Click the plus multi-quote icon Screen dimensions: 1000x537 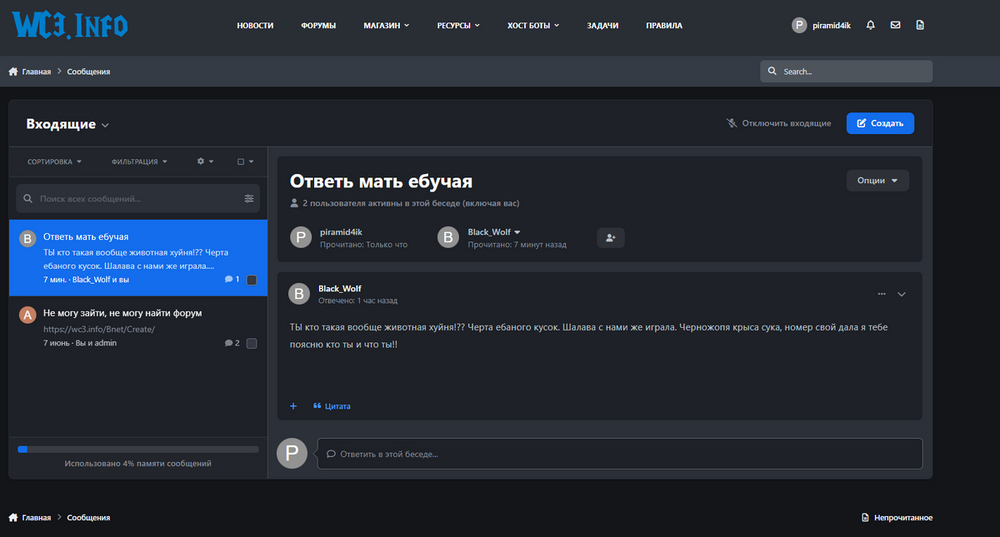(293, 406)
